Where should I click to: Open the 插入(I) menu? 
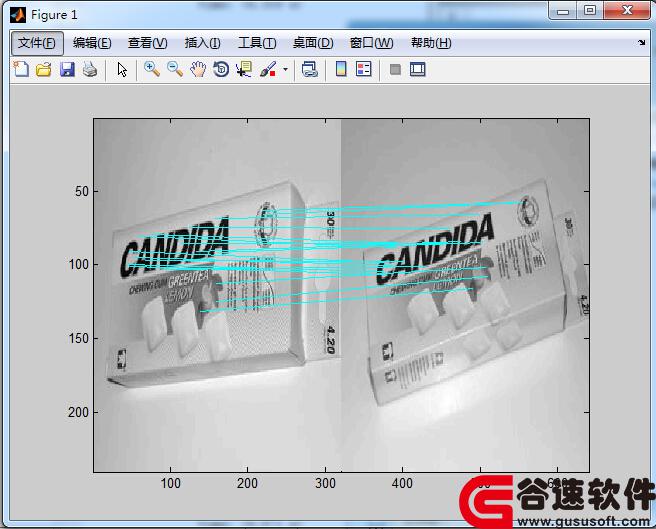point(202,43)
